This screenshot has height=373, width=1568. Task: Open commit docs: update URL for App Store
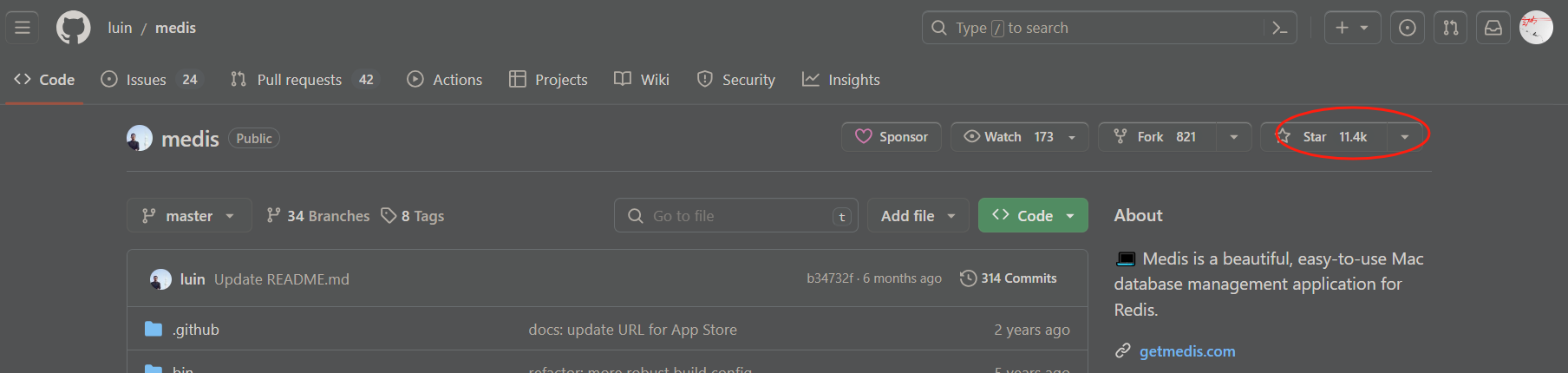(x=633, y=330)
